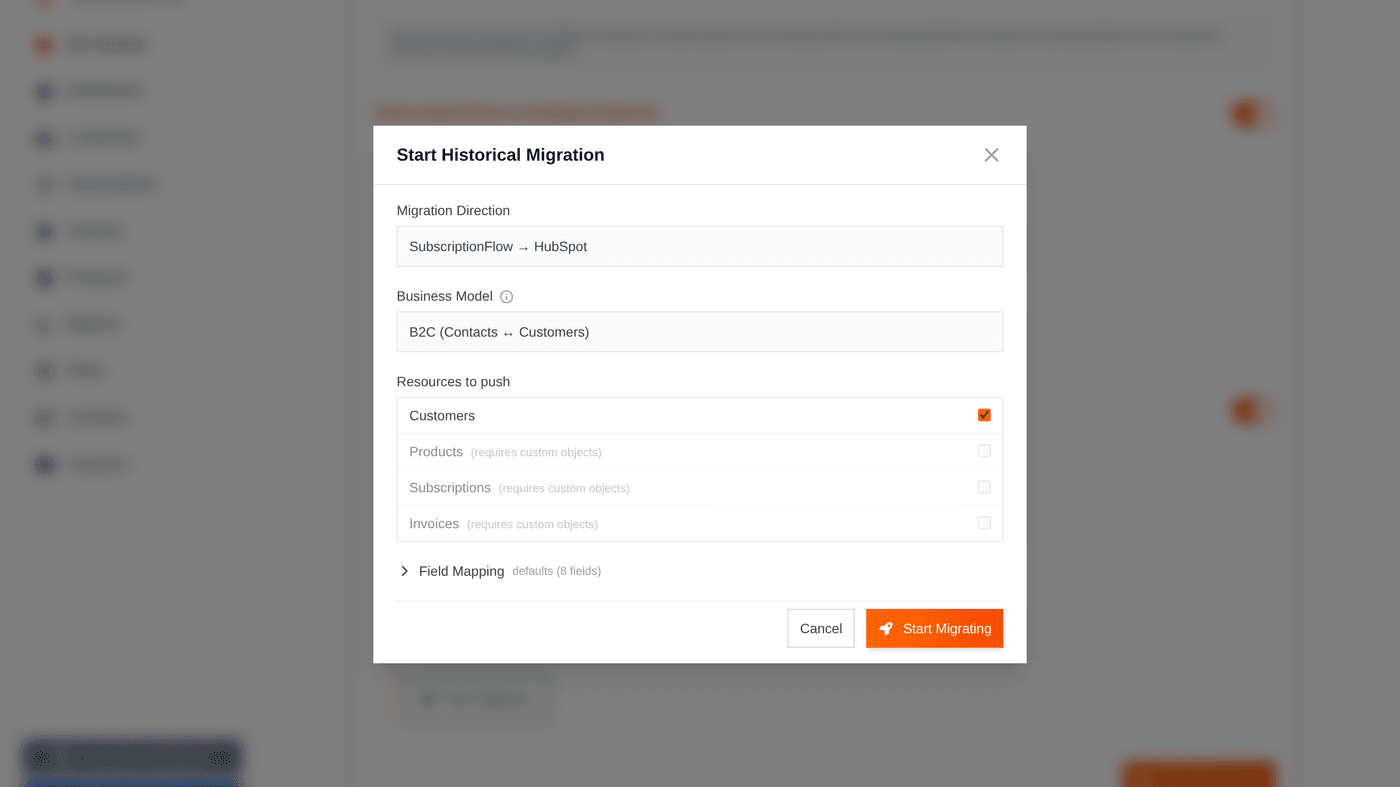Expand the Field Mapping chevron
This screenshot has width=1400, height=787.
[x=404, y=571]
